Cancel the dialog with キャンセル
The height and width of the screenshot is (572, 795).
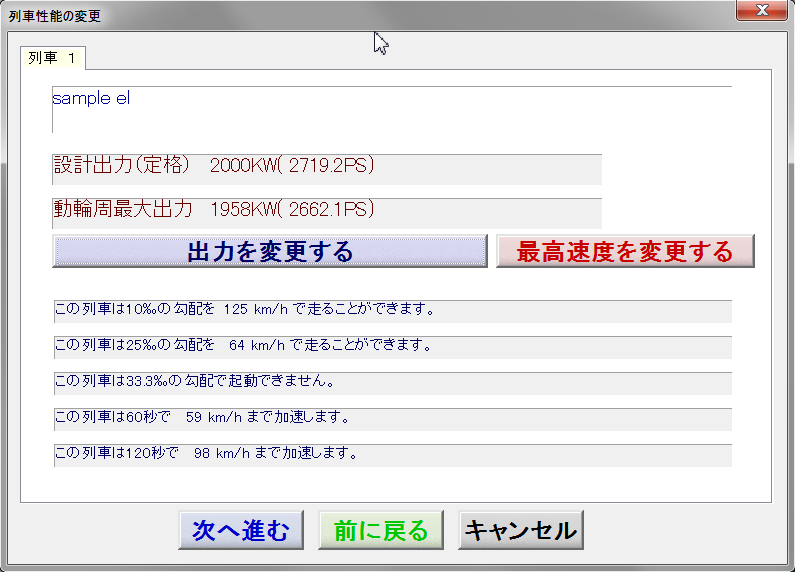point(521,531)
